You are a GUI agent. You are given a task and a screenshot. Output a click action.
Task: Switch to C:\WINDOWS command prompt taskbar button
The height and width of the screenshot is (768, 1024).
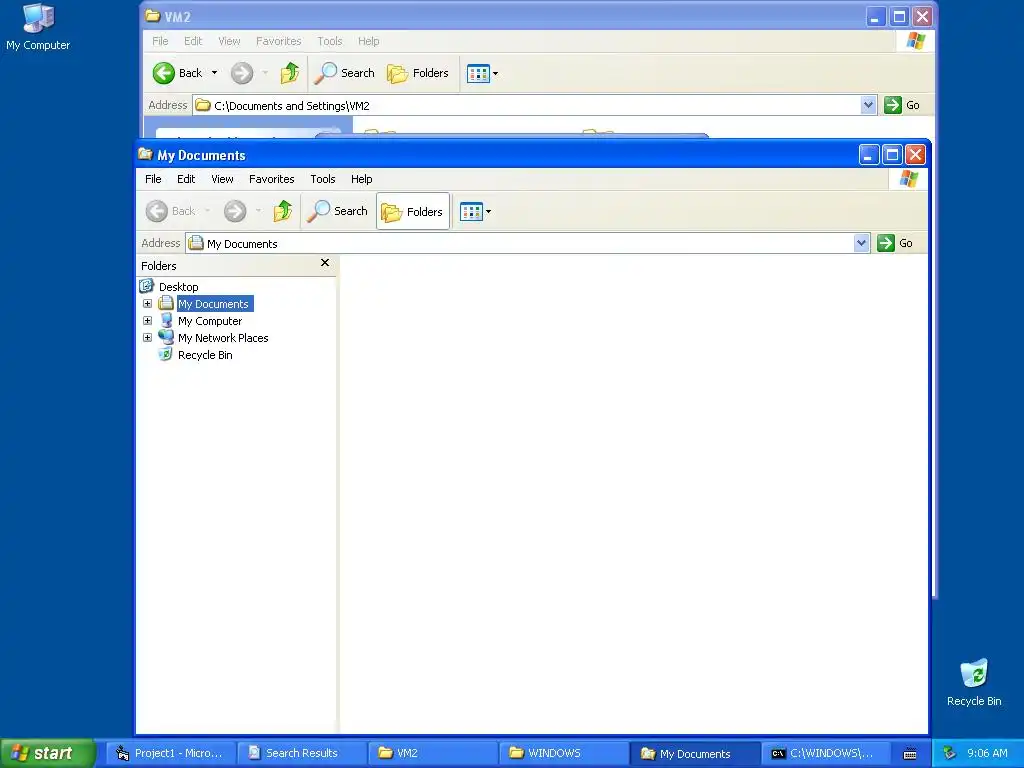click(x=826, y=753)
